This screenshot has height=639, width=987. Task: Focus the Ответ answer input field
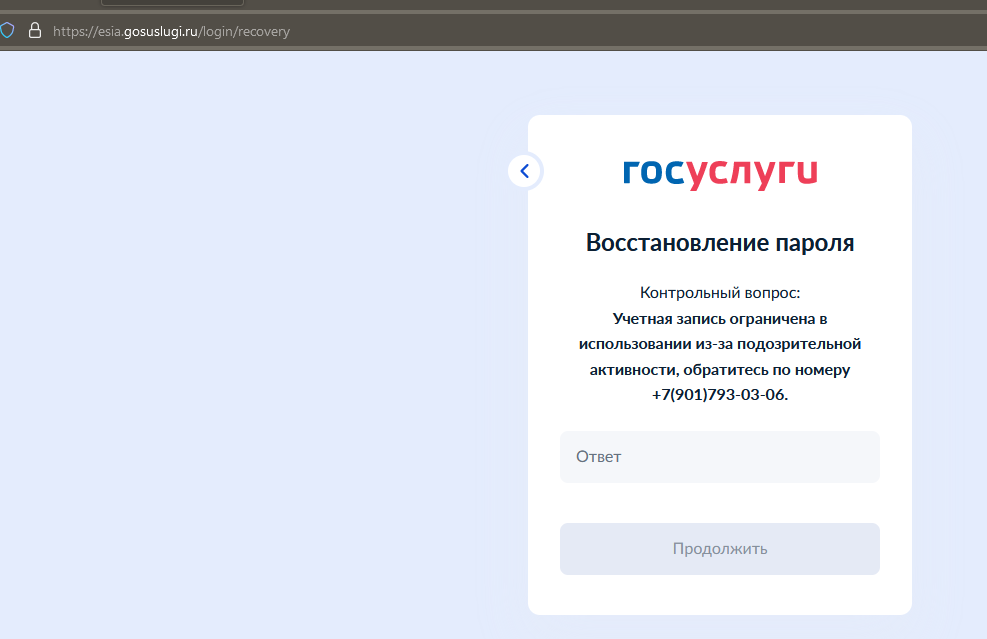719,457
